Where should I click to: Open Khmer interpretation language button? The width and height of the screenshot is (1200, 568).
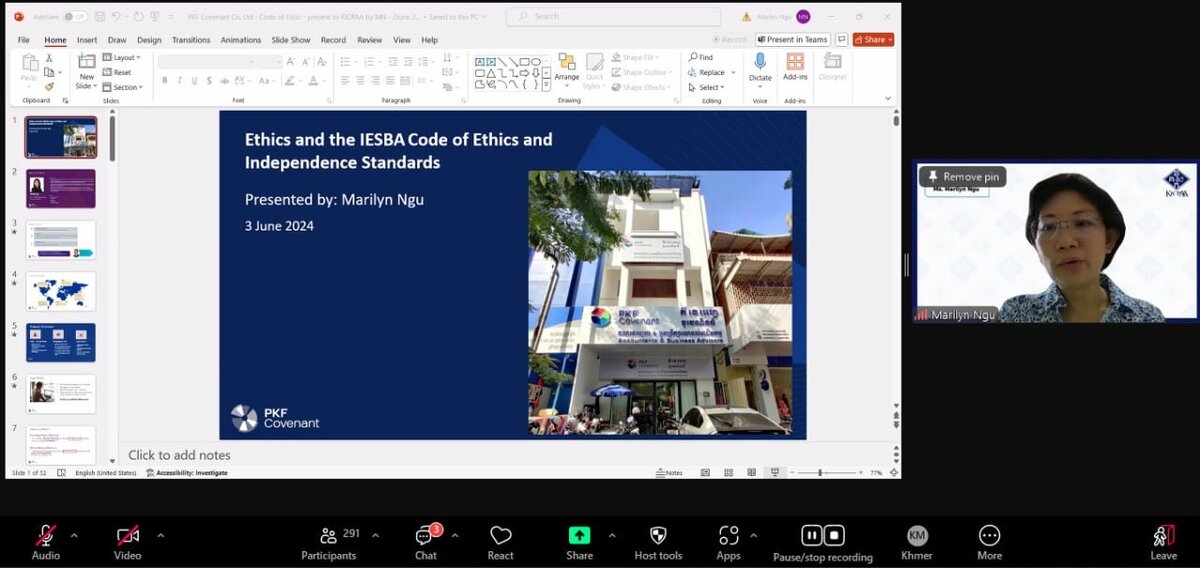[x=917, y=543]
